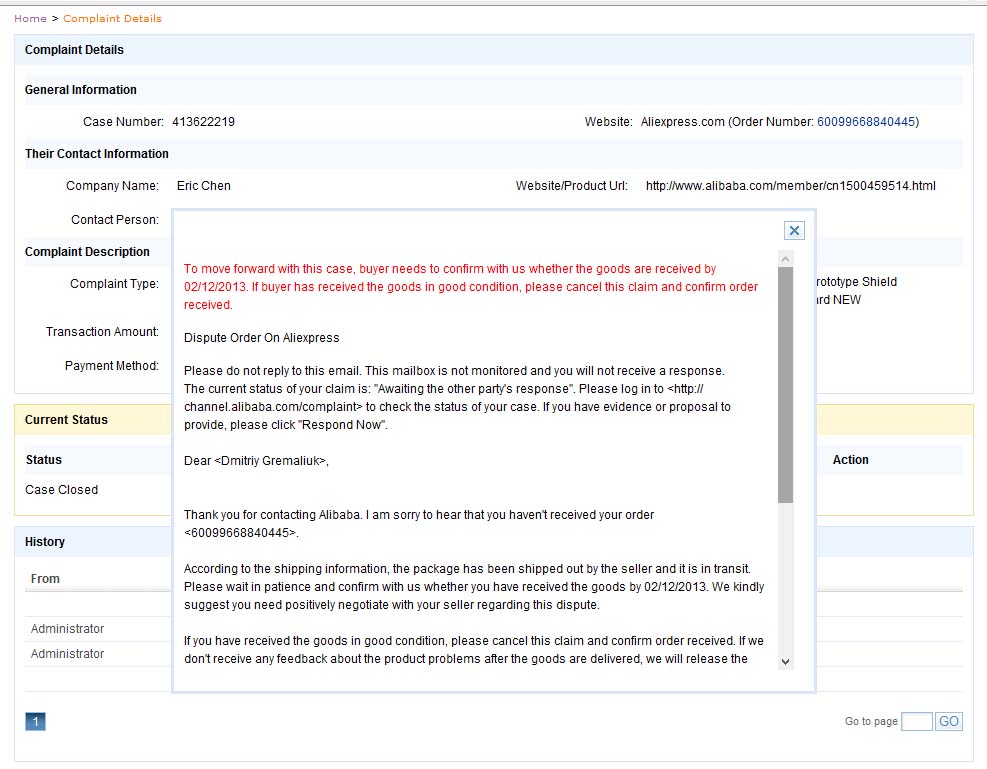Select the first Administrator history row
Viewport: 987px width, 769px height.
click(x=67, y=629)
